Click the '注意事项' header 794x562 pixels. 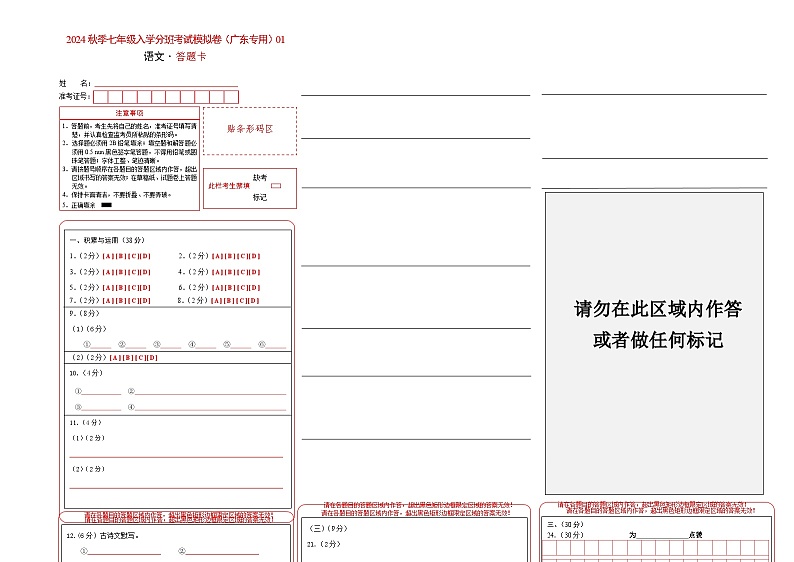[129, 113]
